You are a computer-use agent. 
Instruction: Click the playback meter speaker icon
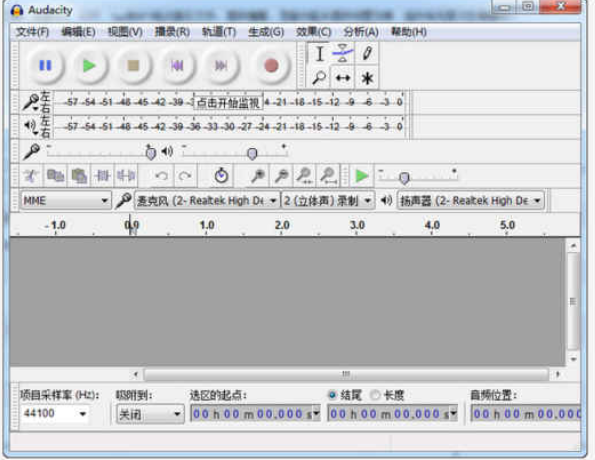30,126
